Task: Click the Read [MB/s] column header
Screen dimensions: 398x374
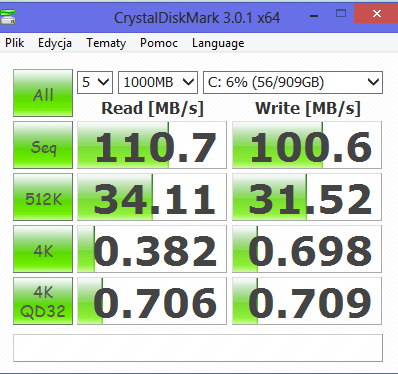Action: point(152,108)
